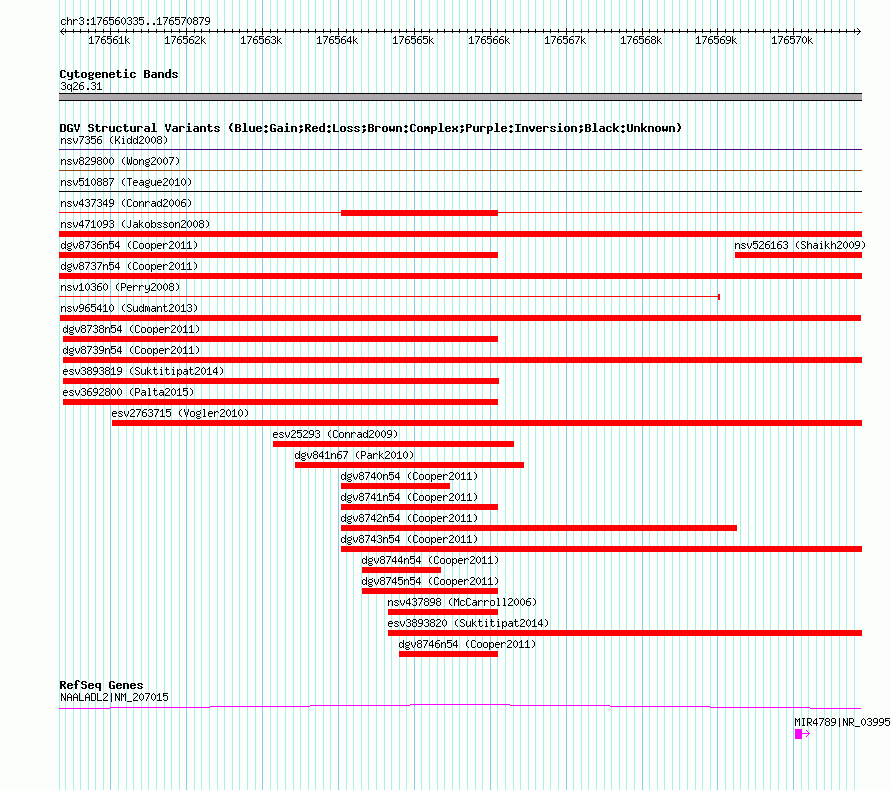Click nsv526163 (Shaikh2009) variant label
This screenshot has width=890, height=790.
pos(800,245)
